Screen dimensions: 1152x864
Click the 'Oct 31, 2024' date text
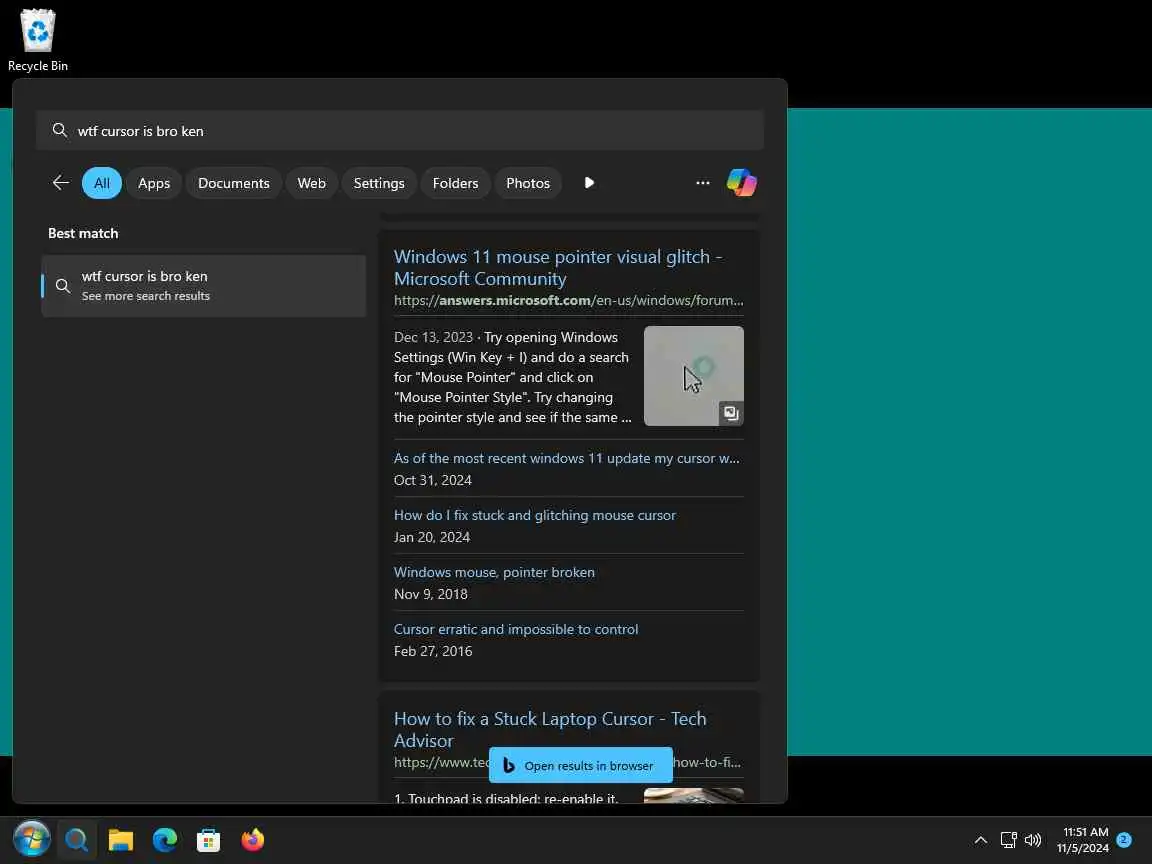point(433,480)
